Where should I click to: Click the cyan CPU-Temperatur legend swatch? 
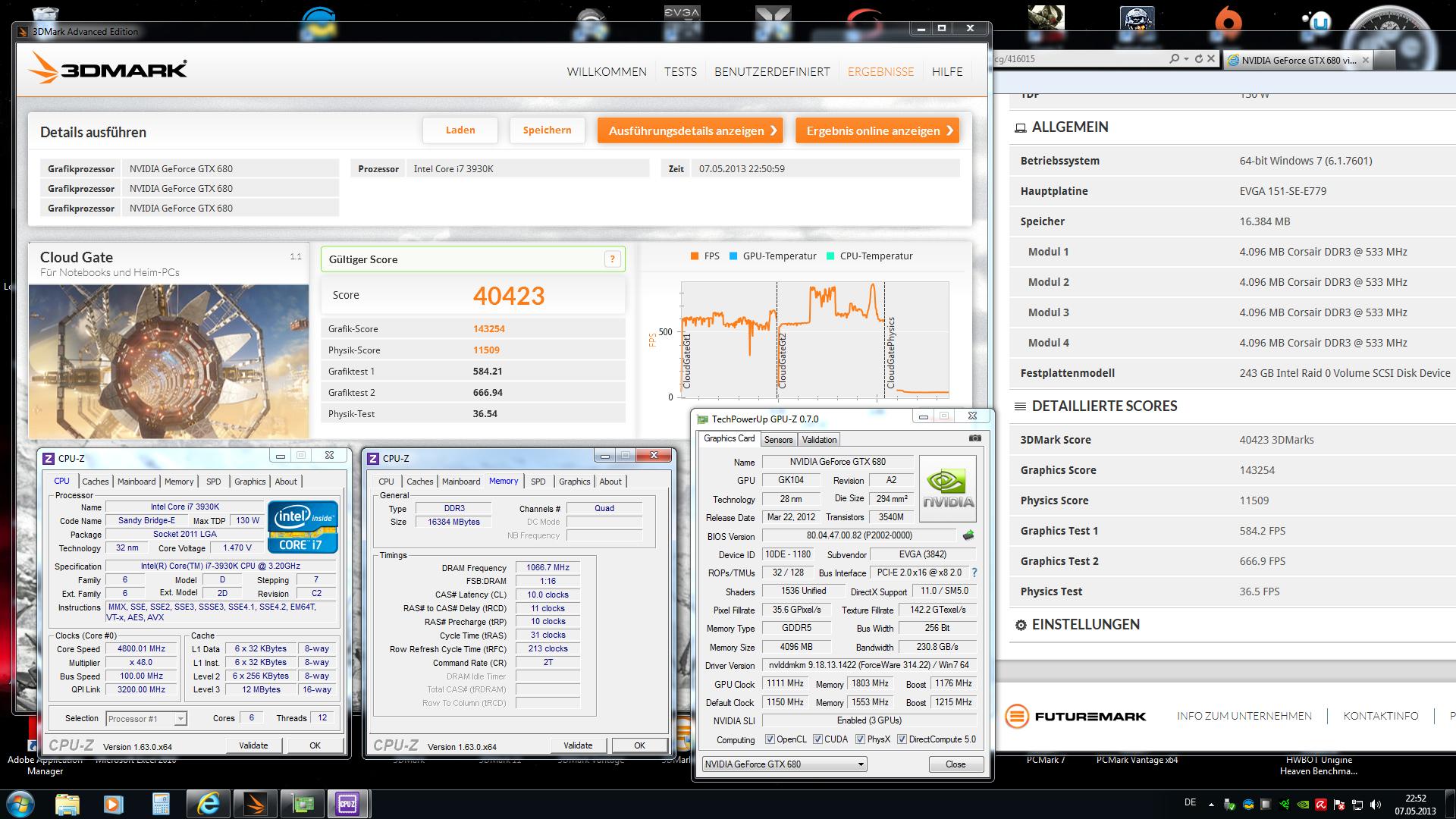point(830,256)
